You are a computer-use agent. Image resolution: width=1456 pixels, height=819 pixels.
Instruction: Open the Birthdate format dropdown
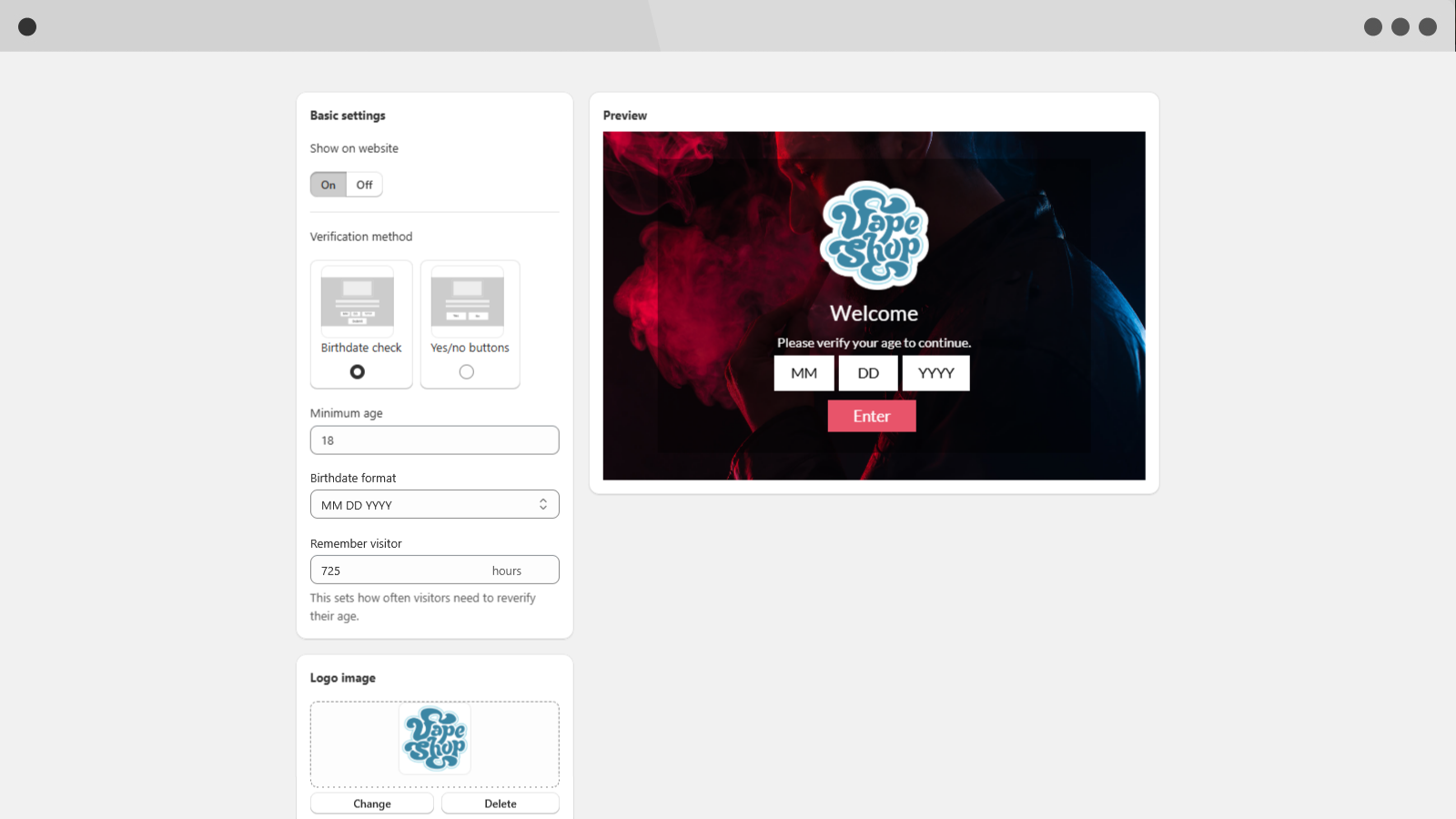pyautogui.click(x=435, y=505)
